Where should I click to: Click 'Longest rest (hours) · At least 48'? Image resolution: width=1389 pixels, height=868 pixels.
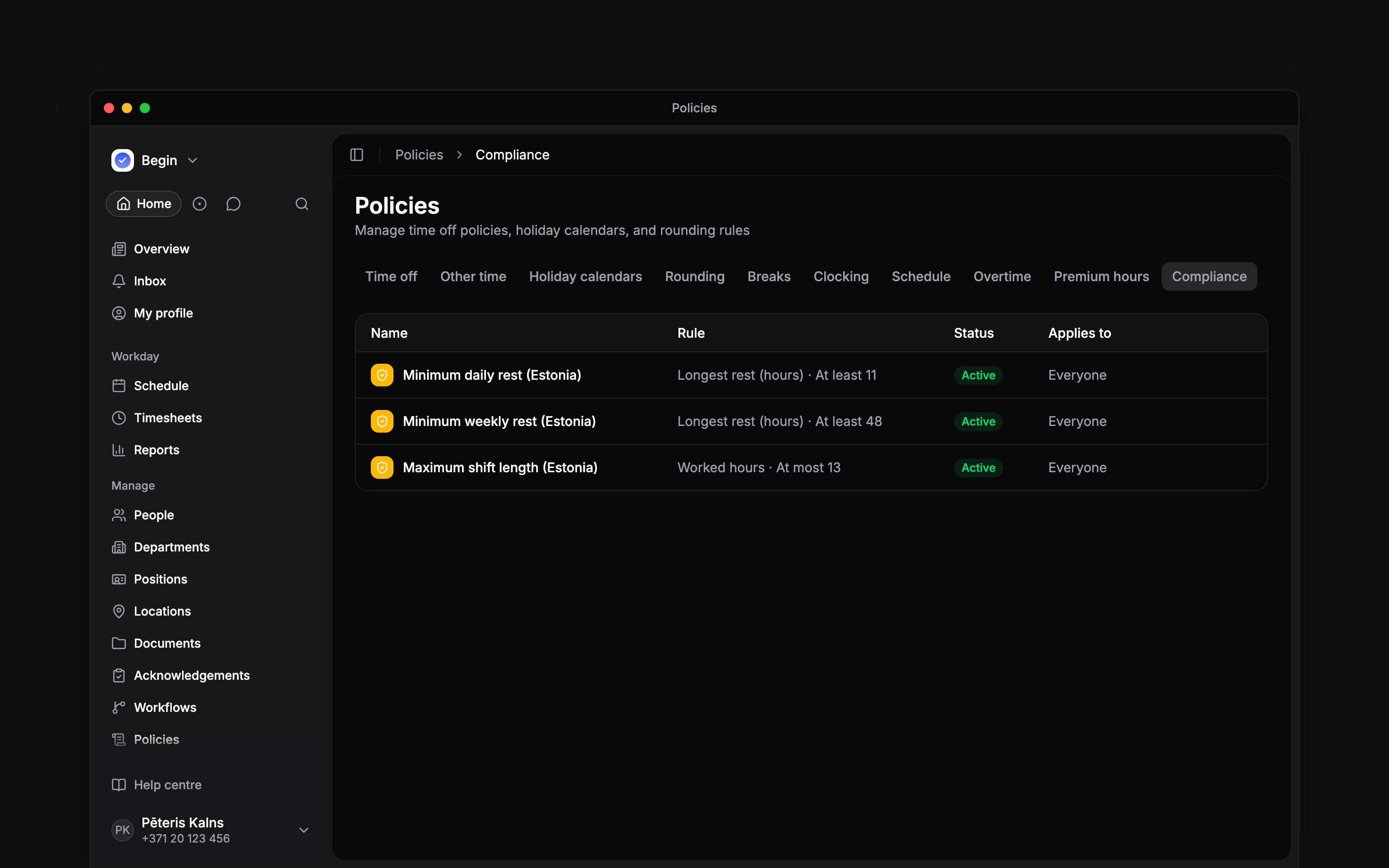tap(779, 421)
